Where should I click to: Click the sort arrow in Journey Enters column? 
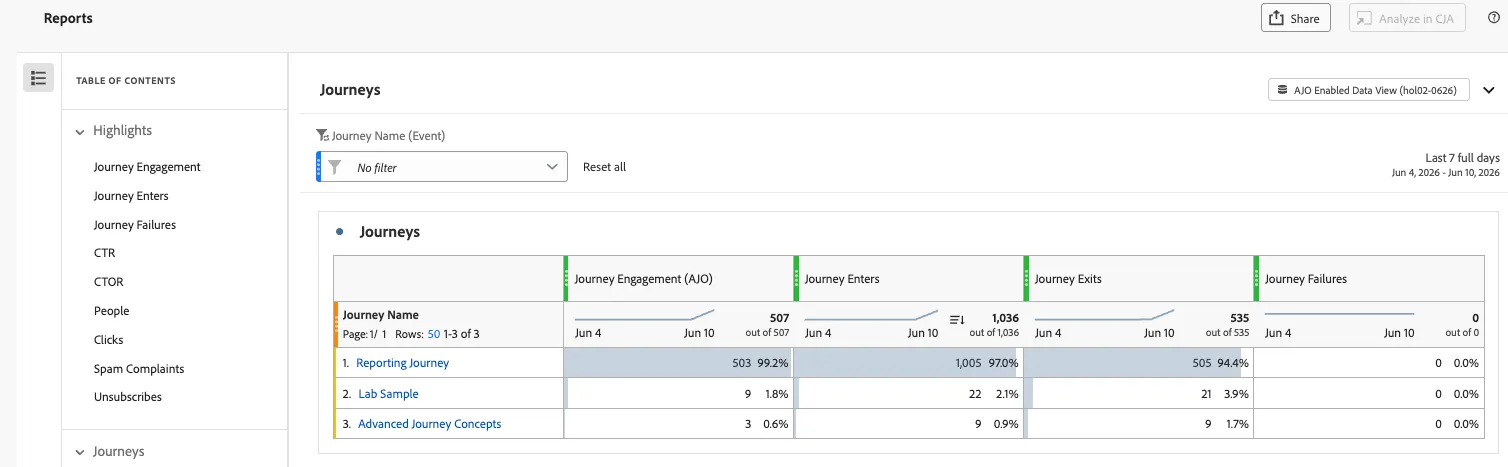coord(956,320)
